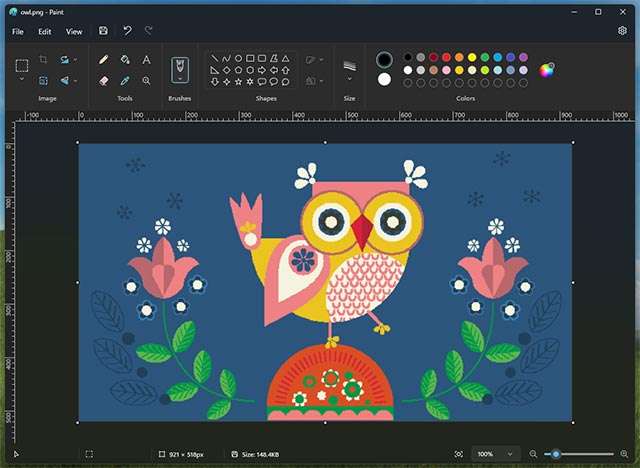Screen dimensions: 640x468
Task: Open the File menu
Action: 18,31
